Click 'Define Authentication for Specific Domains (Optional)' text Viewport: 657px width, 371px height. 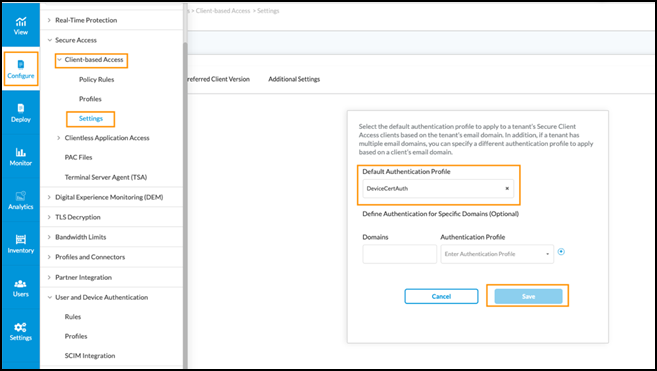pos(440,214)
